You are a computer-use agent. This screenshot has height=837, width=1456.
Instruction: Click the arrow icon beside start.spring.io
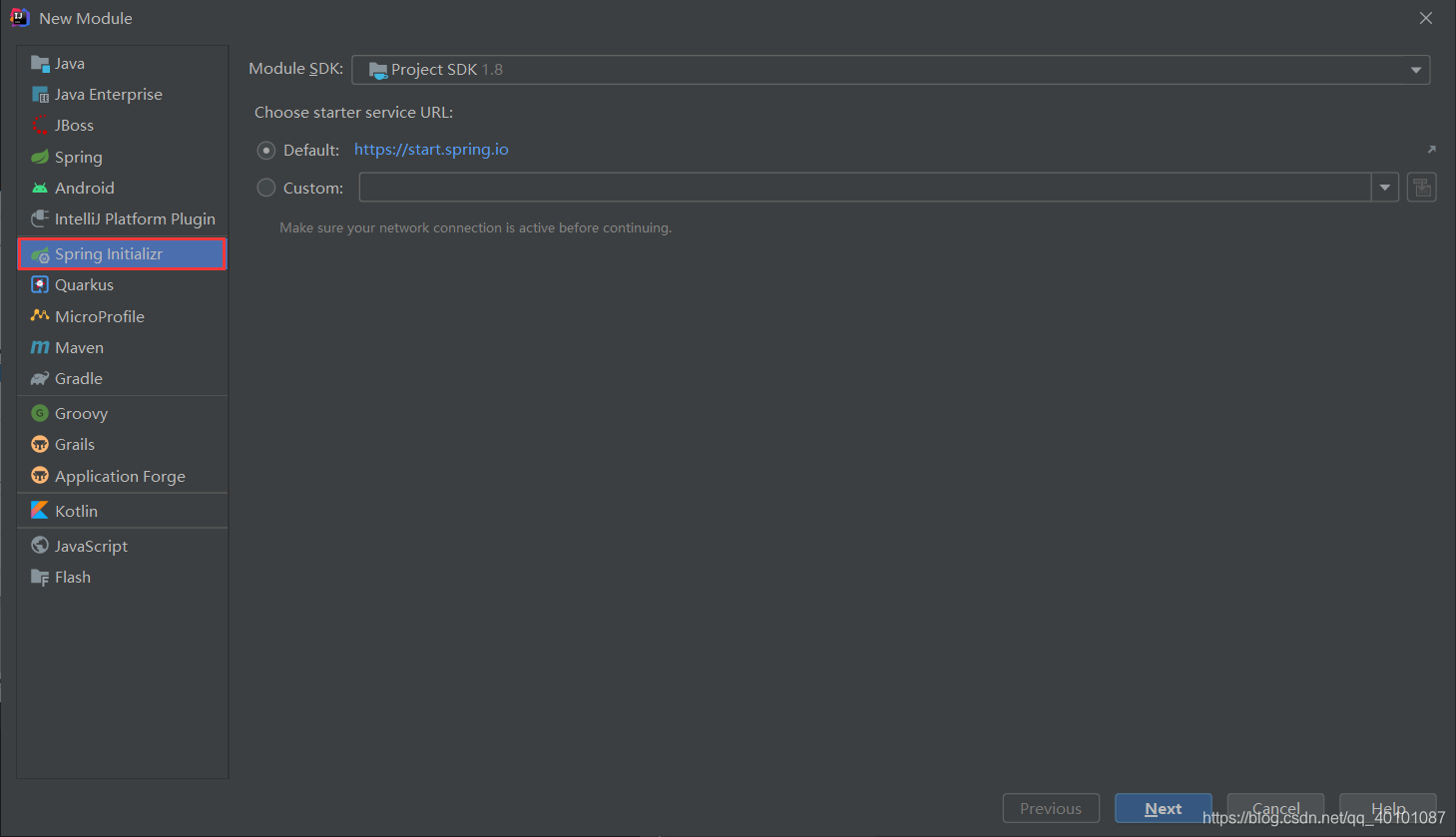pyautogui.click(x=1431, y=150)
